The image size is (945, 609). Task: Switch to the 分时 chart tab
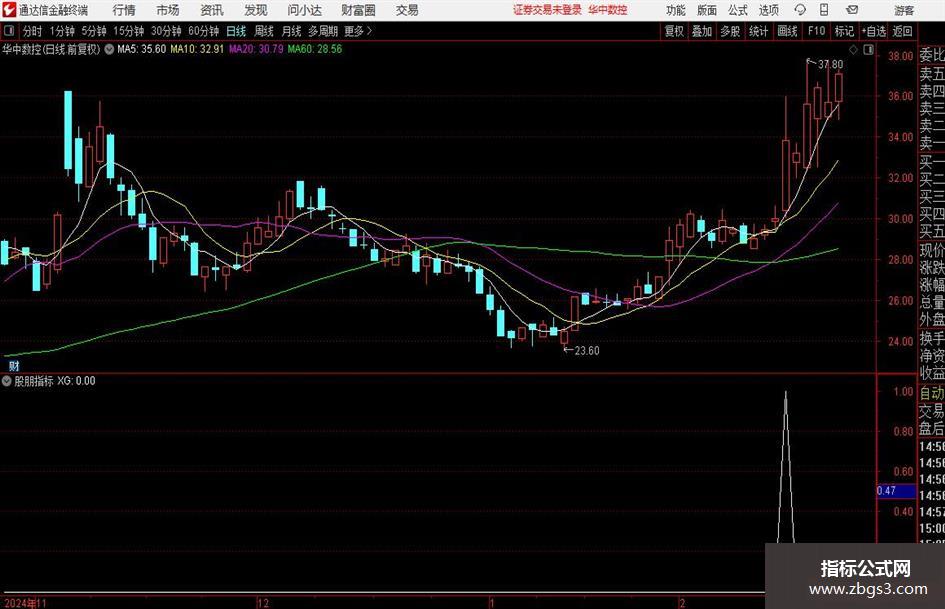tap(33, 31)
